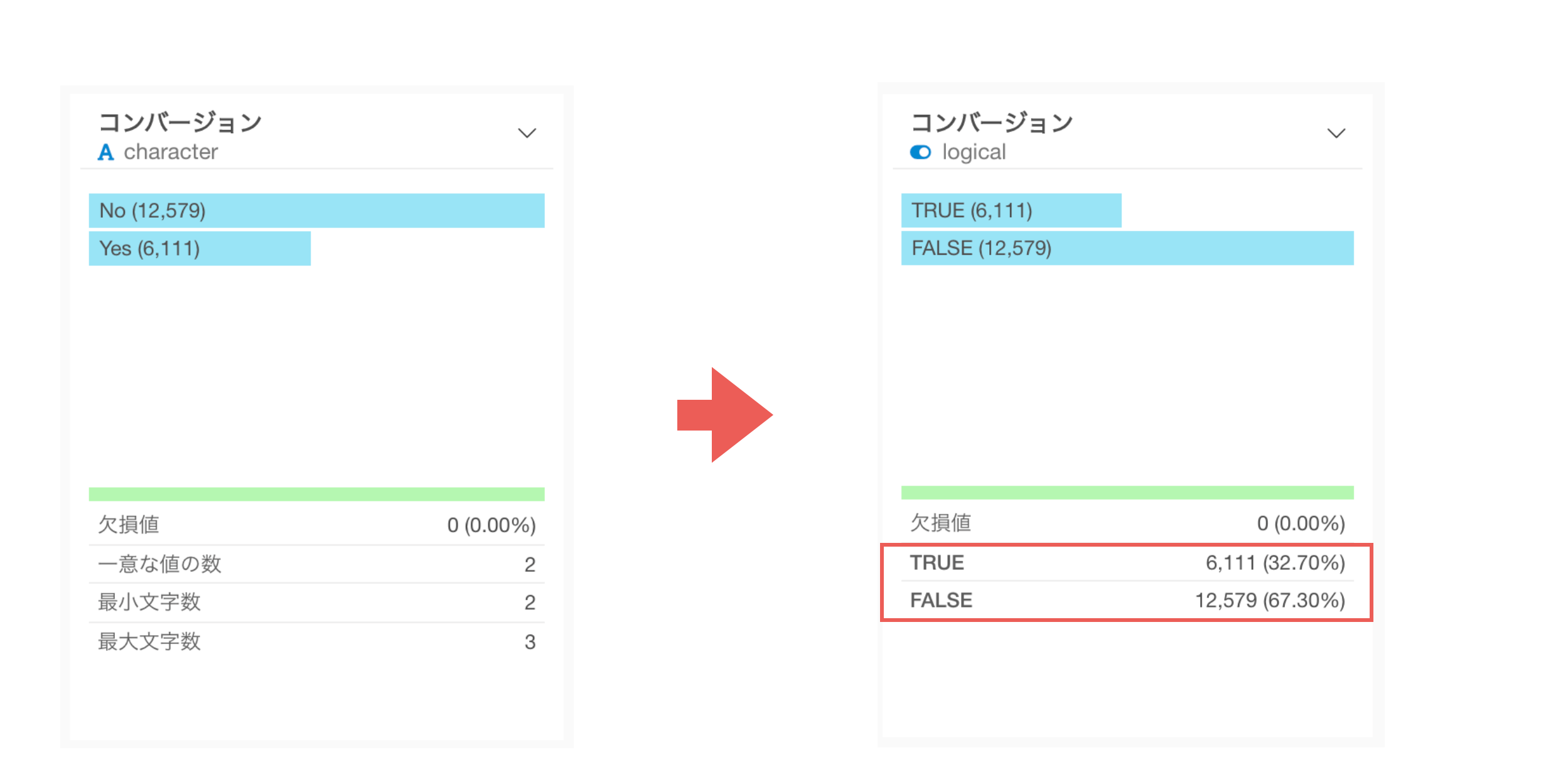
Task: Click the right panel green completeness bar
Action: click(x=1127, y=492)
